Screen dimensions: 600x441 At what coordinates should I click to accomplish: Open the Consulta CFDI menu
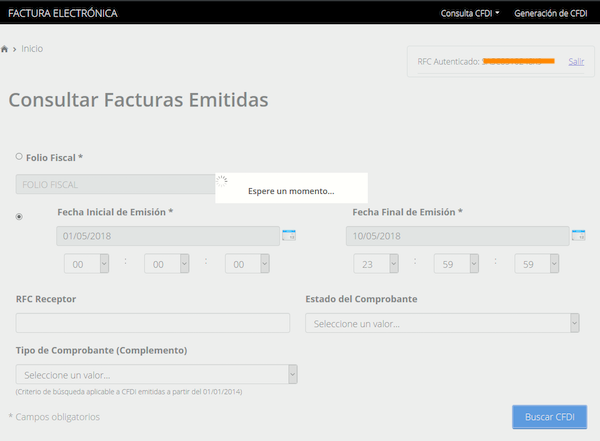point(470,13)
